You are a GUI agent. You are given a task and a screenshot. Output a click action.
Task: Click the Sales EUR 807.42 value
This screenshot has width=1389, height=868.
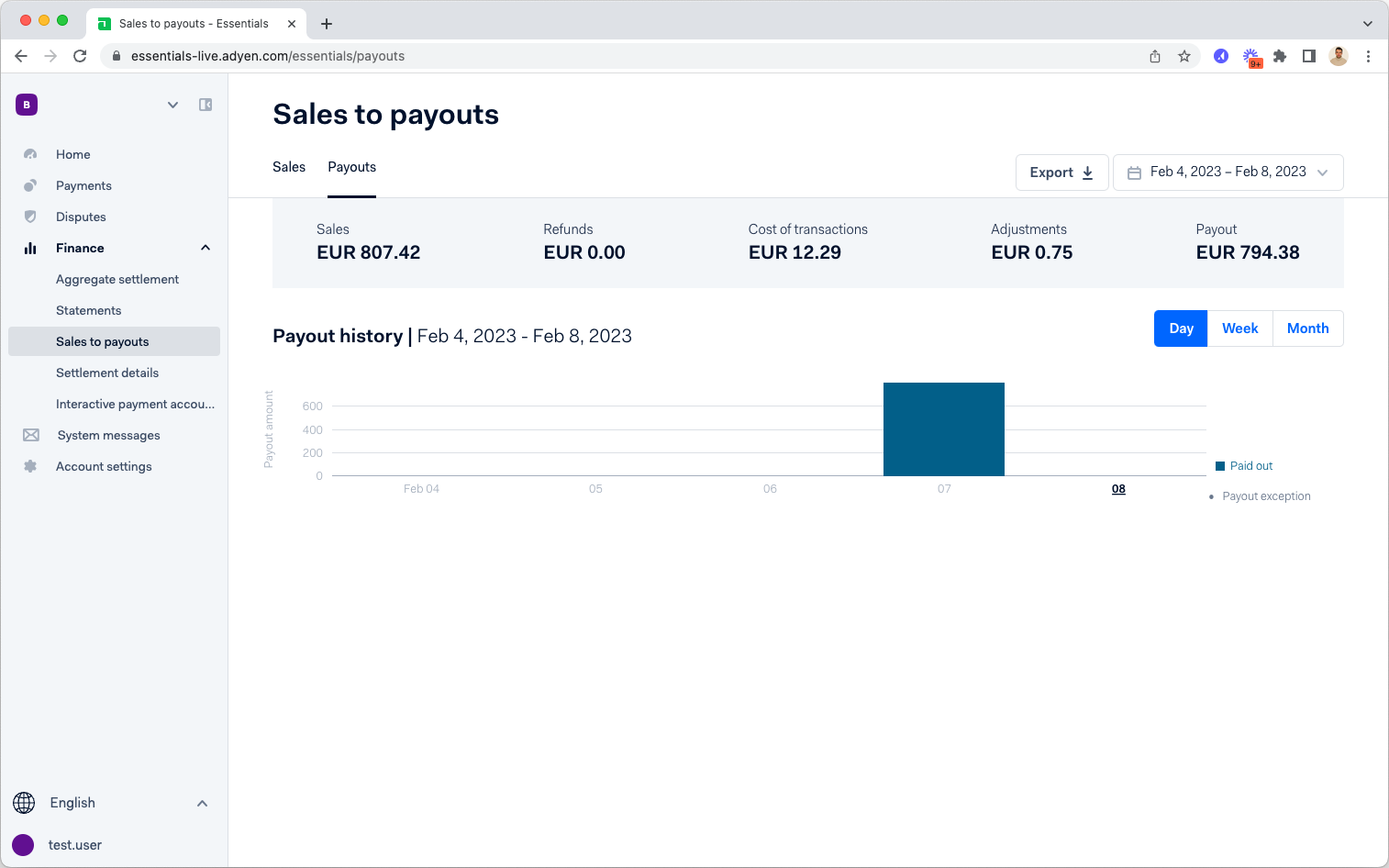368,252
